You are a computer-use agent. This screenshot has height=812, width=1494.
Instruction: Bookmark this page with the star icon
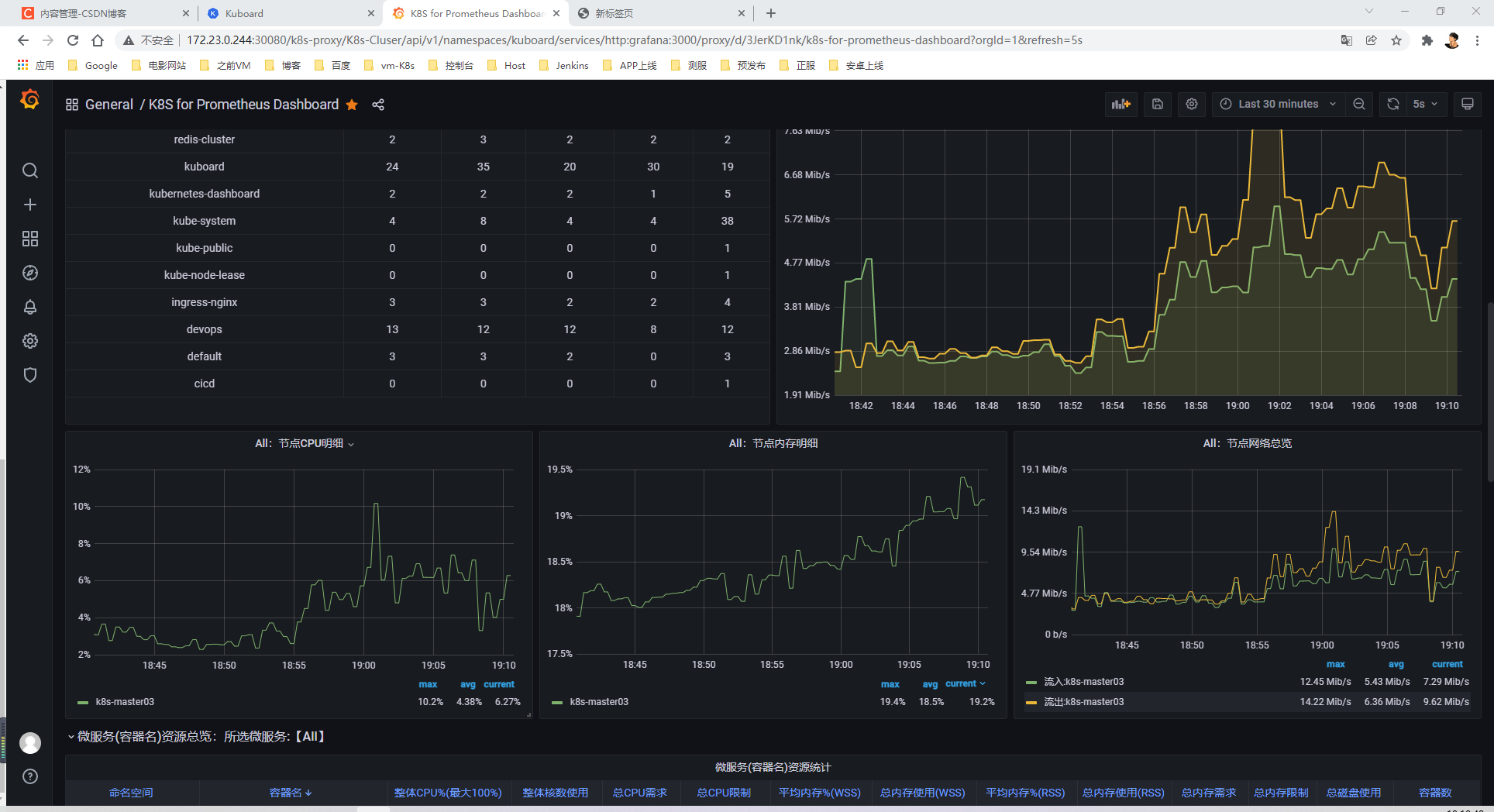pos(1396,40)
